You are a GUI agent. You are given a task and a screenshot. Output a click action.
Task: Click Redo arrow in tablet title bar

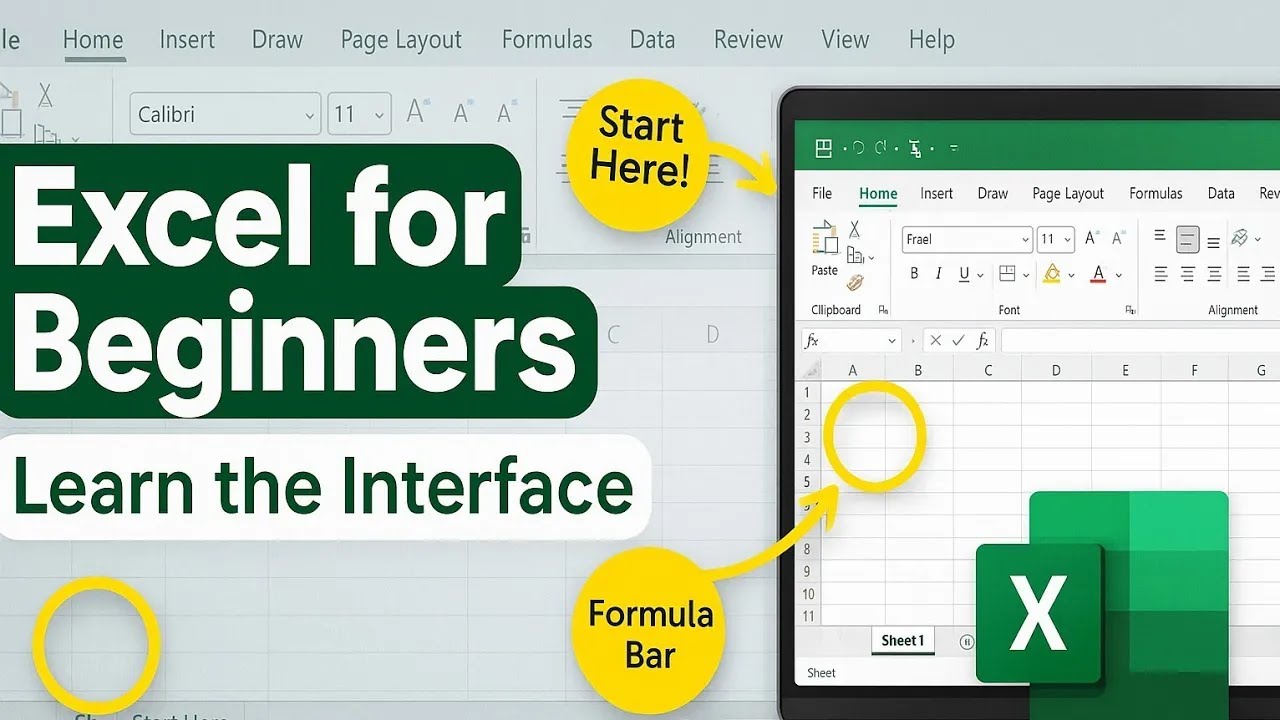[881, 148]
